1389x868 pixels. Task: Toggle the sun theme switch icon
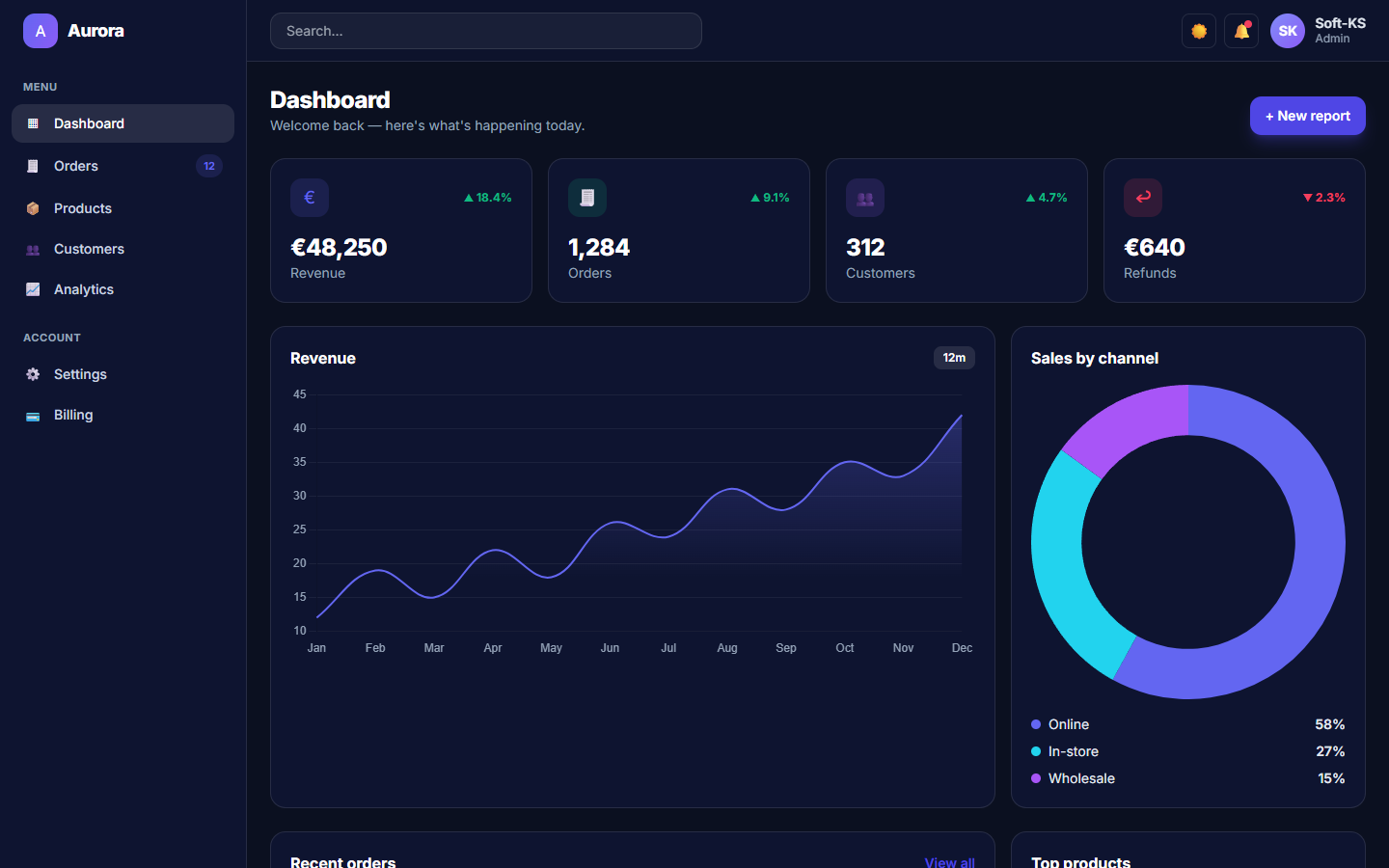tap(1199, 31)
